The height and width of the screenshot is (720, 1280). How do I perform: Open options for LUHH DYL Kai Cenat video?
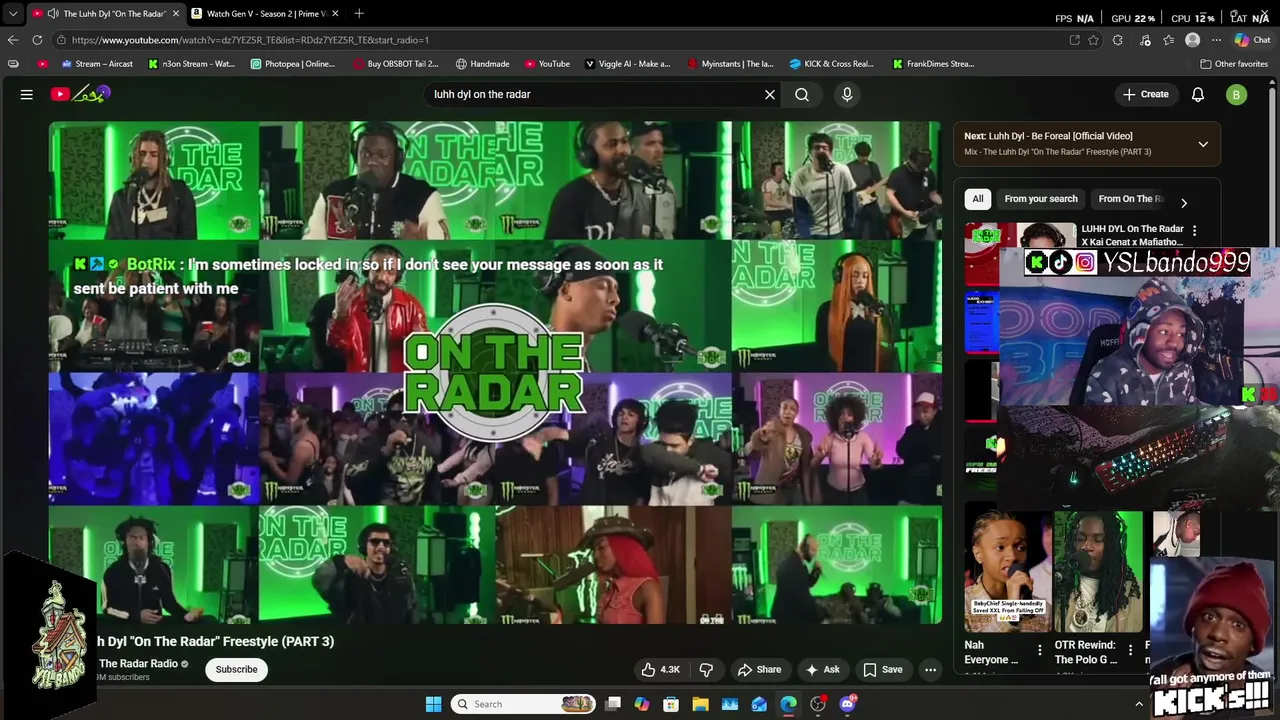point(1194,231)
